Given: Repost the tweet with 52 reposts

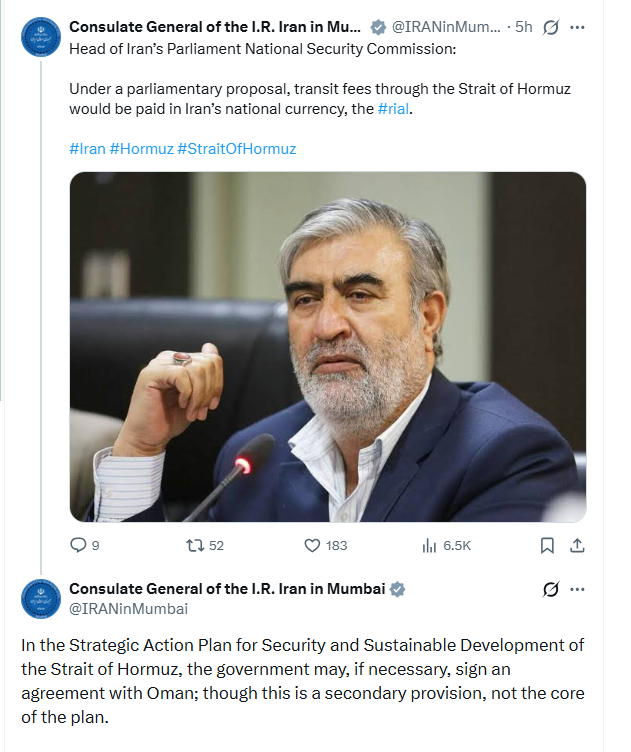Looking at the screenshot, I should tap(196, 545).
